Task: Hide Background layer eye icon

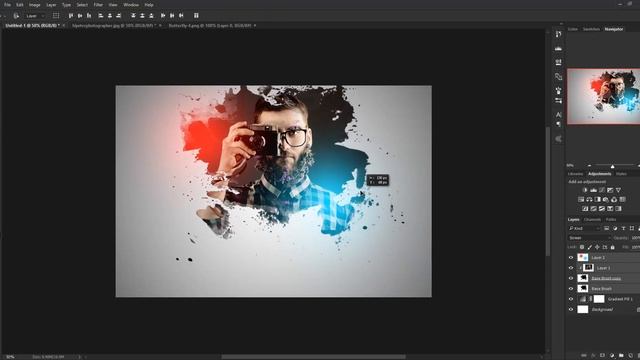Action: click(571, 309)
